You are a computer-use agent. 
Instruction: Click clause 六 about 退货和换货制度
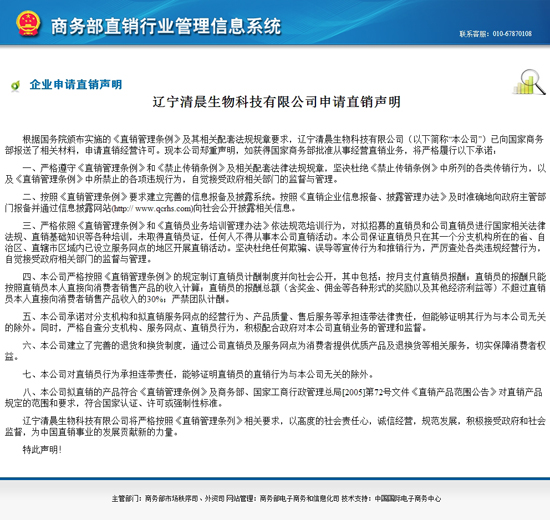pos(275,351)
